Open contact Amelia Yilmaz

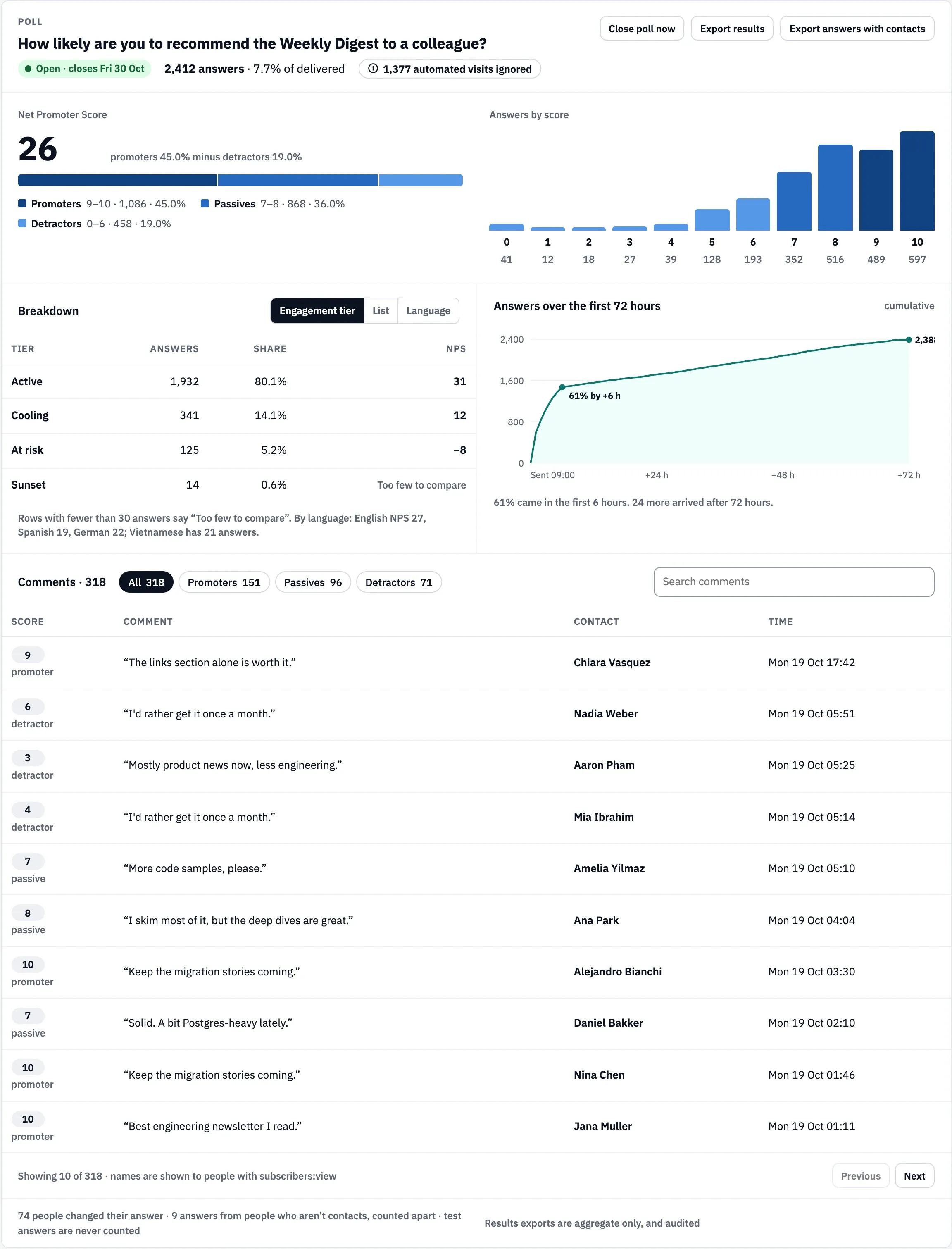(609, 868)
